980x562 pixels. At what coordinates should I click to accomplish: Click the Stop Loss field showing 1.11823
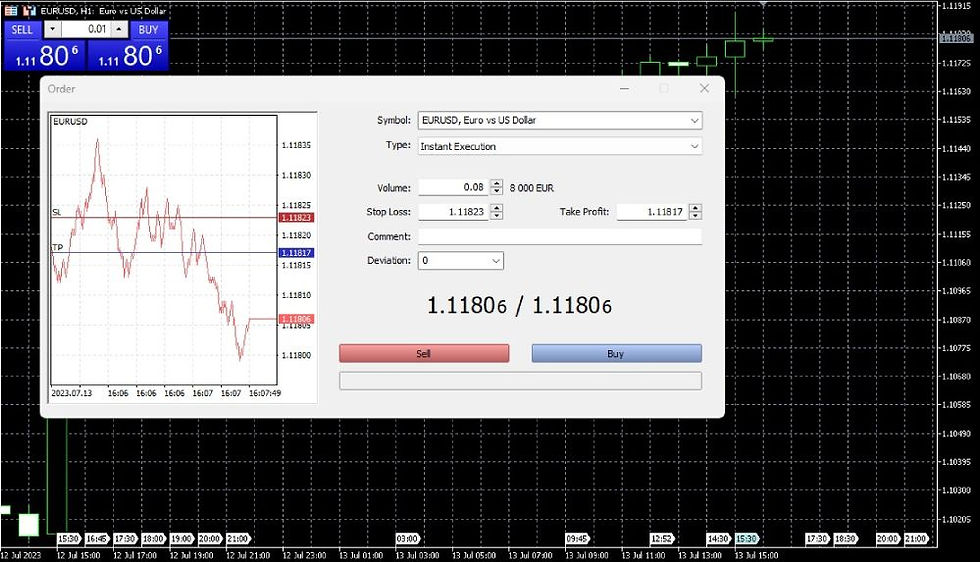pos(453,212)
